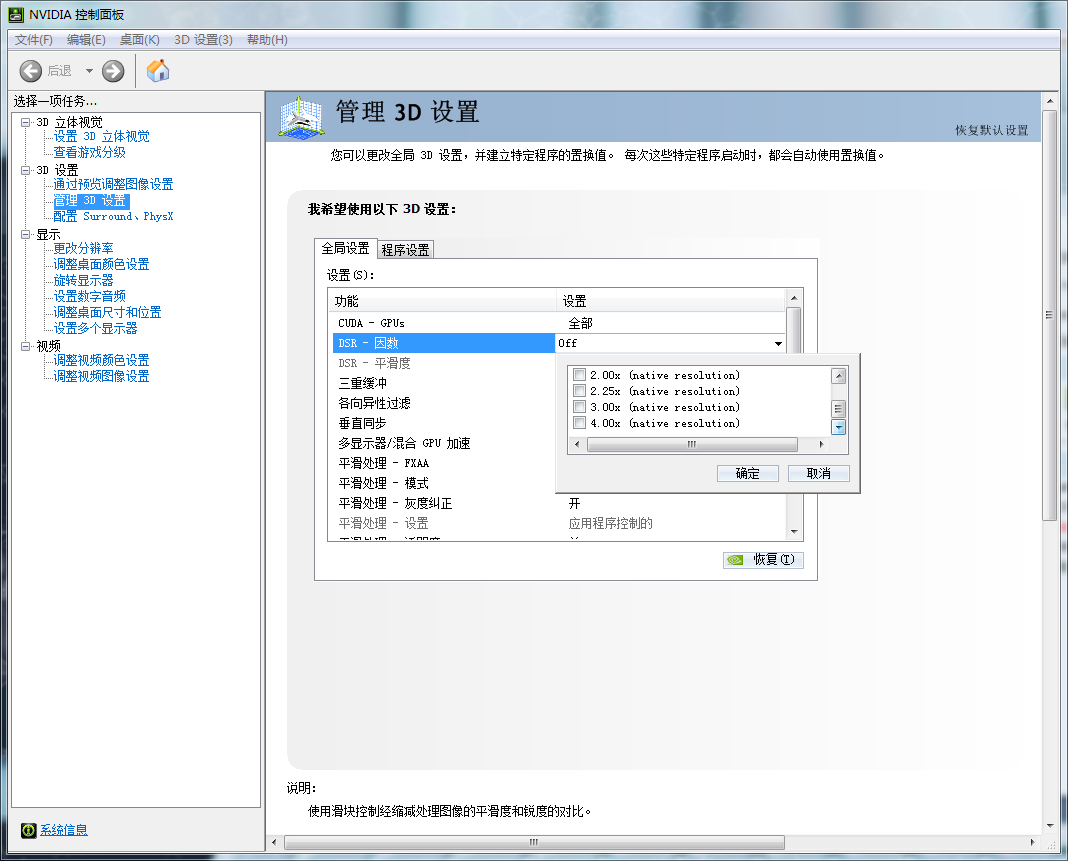Click the settings list scroll-down arrow
This screenshot has height=861, width=1068.
(x=794, y=531)
